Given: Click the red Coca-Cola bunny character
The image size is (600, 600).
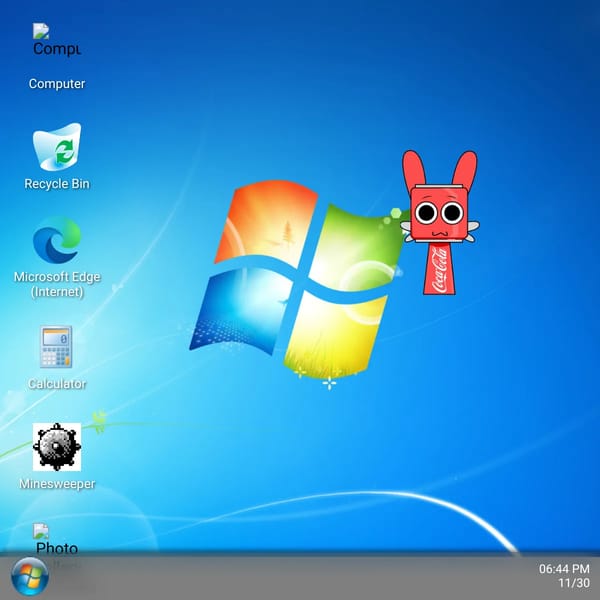Looking at the screenshot, I should [440, 222].
